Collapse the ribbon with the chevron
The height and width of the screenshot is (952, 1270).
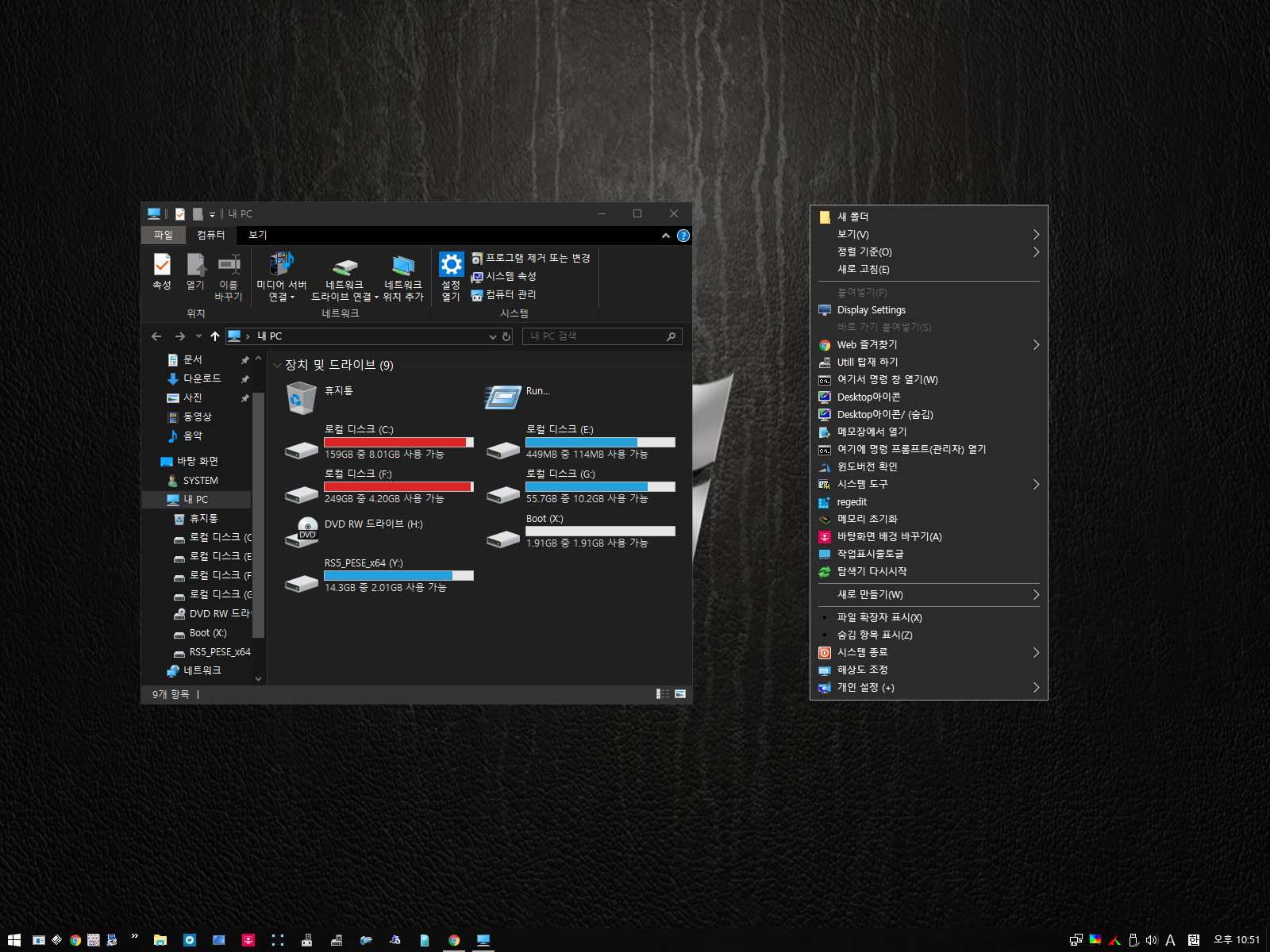click(666, 236)
